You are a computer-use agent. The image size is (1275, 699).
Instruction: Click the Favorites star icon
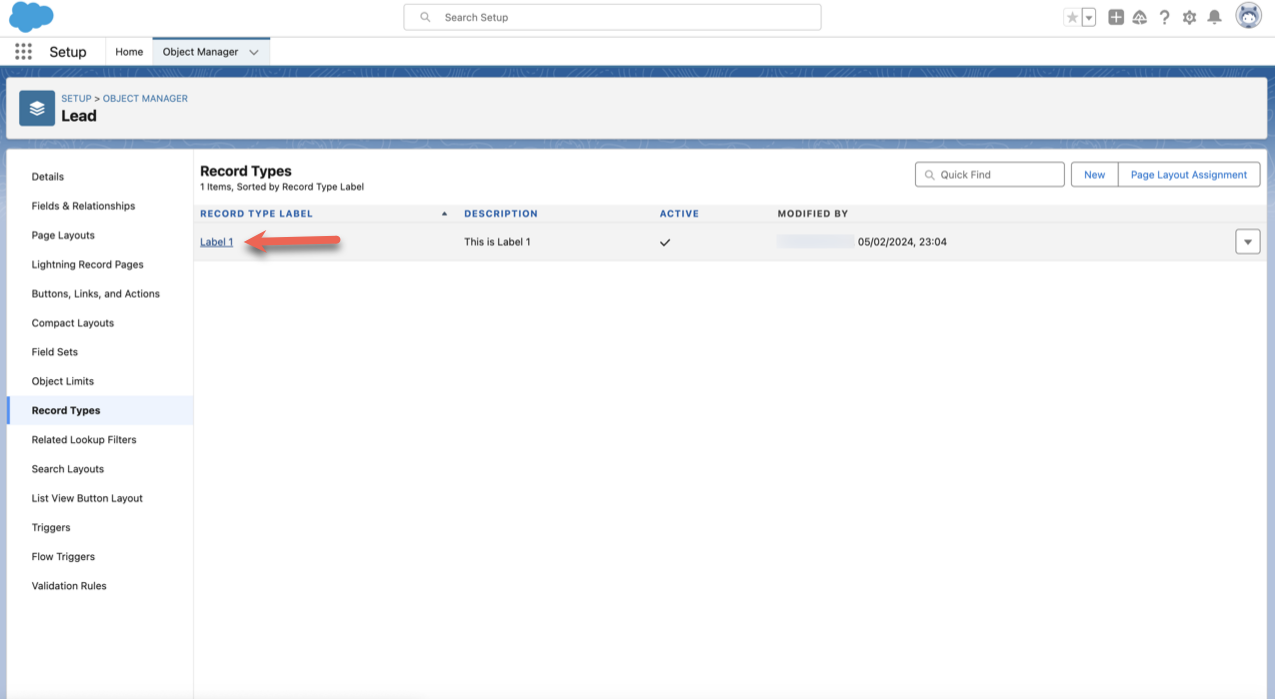pyautogui.click(x=1072, y=17)
